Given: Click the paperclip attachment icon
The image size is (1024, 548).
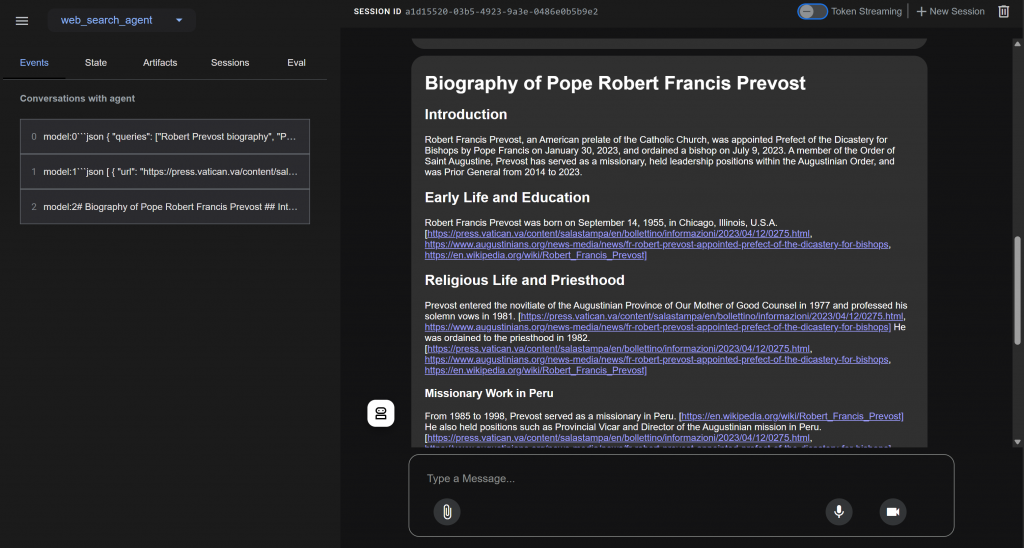Looking at the screenshot, I should tap(447, 511).
